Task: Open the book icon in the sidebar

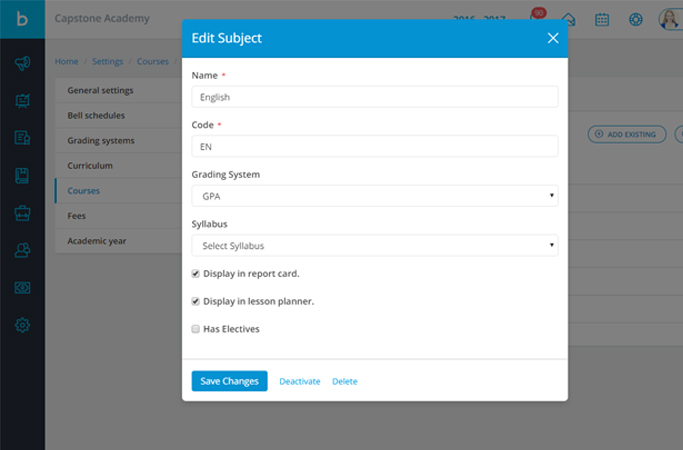Action: [22, 176]
